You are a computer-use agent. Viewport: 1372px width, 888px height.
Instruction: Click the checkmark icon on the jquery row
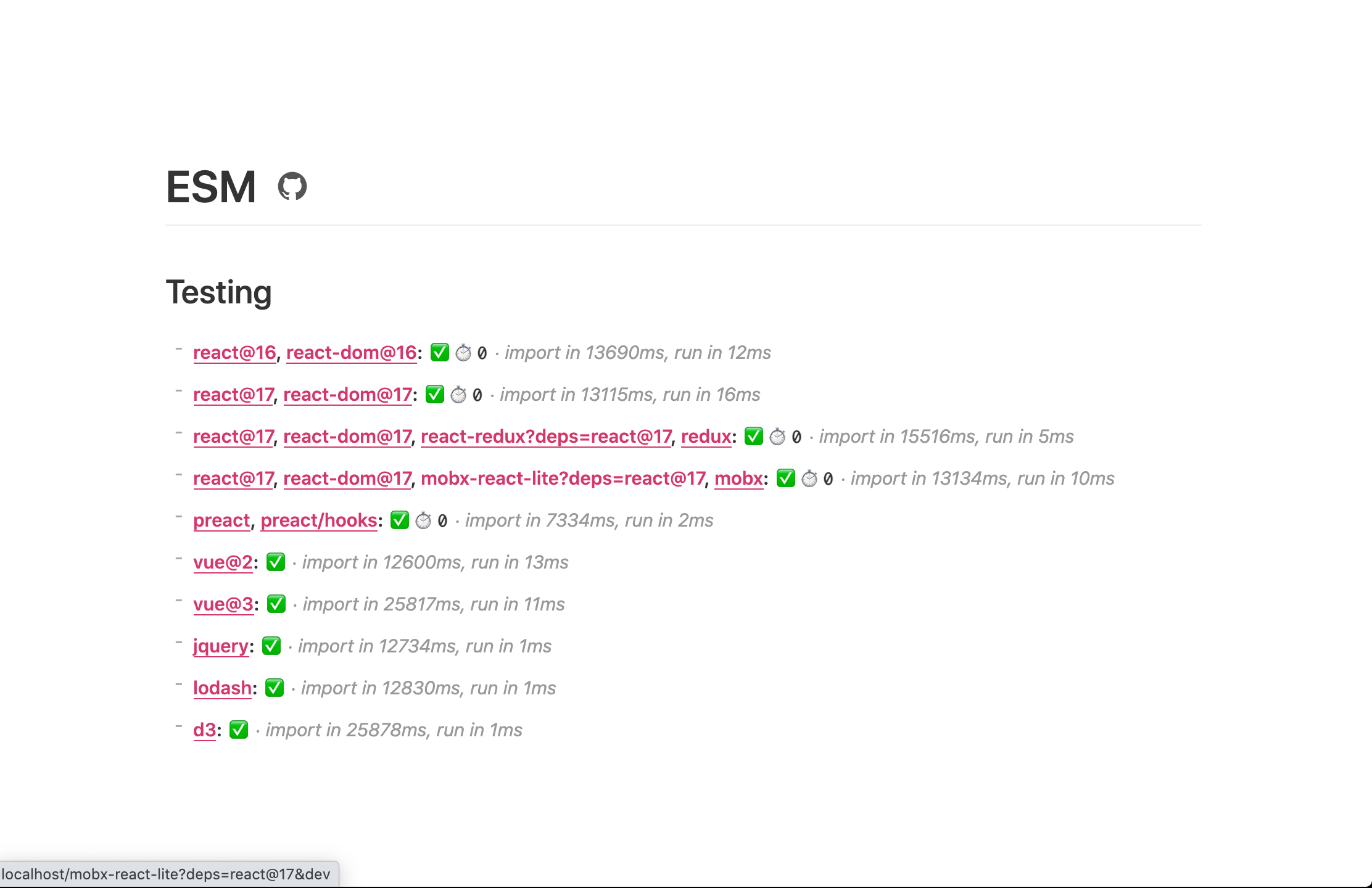tap(271, 646)
